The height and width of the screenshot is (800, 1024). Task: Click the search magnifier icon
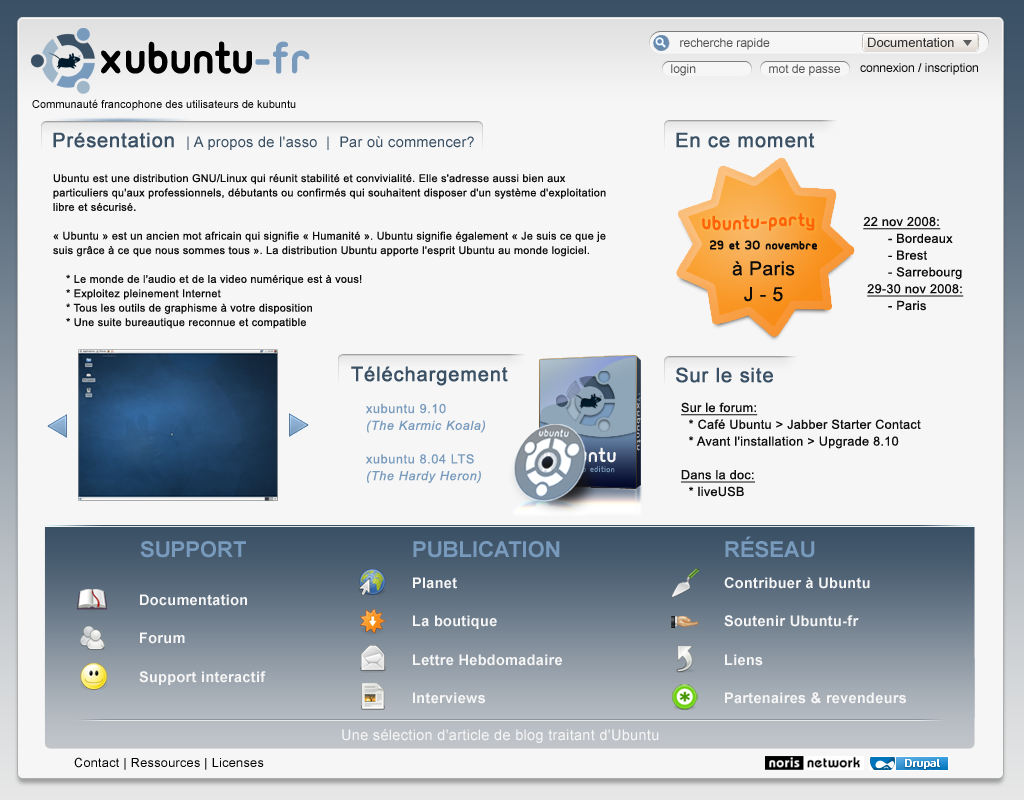[661, 43]
